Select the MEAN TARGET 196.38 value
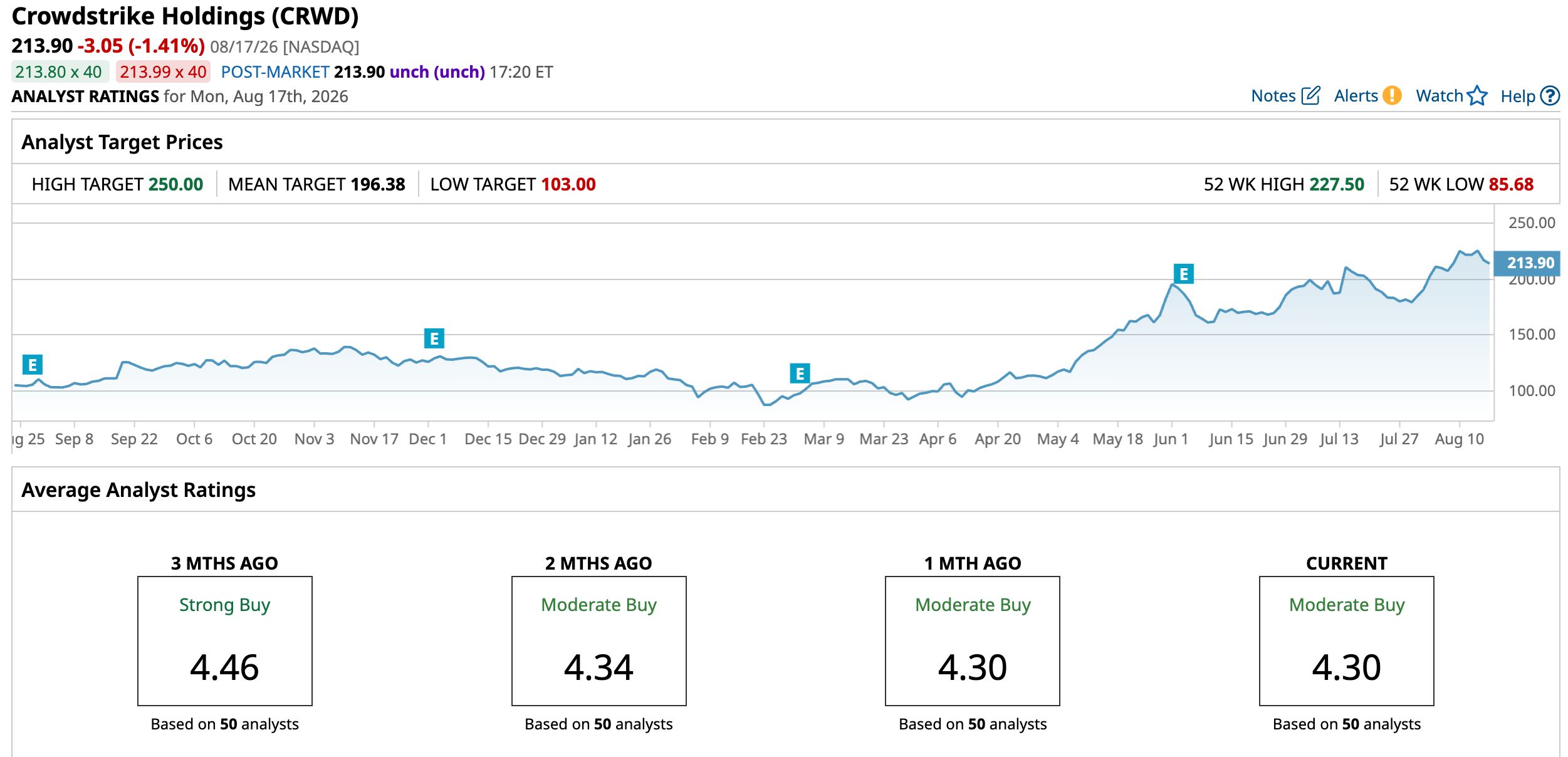This screenshot has width=1568, height=757. tap(378, 184)
